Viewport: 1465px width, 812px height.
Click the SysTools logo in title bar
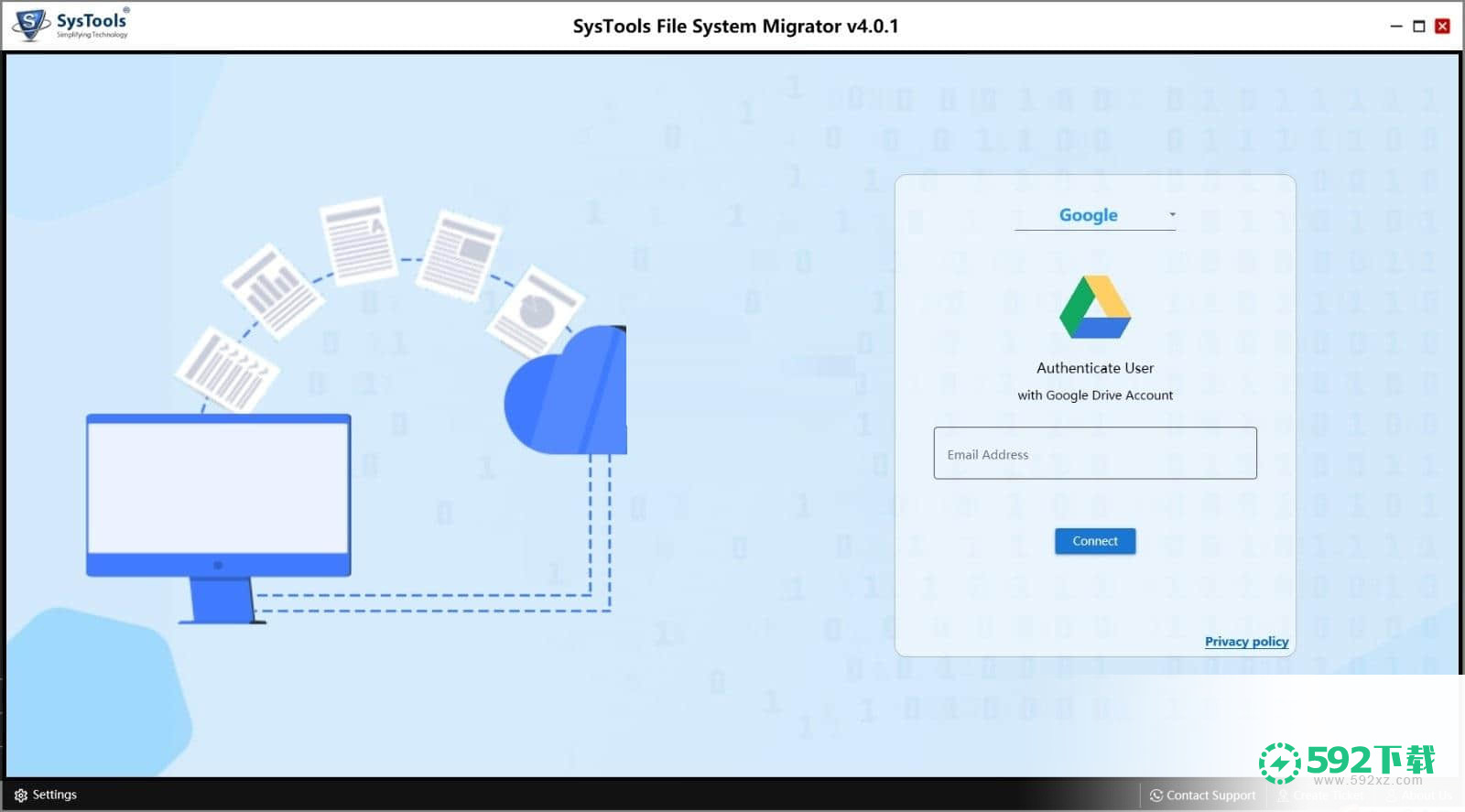(x=71, y=25)
